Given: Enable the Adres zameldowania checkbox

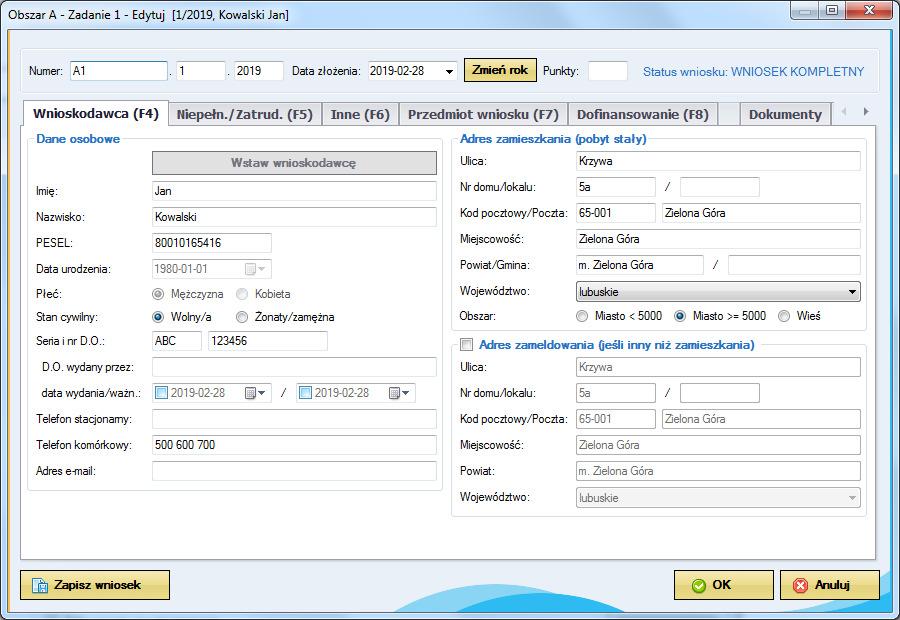Looking at the screenshot, I should pyautogui.click(x=467, y=344).
